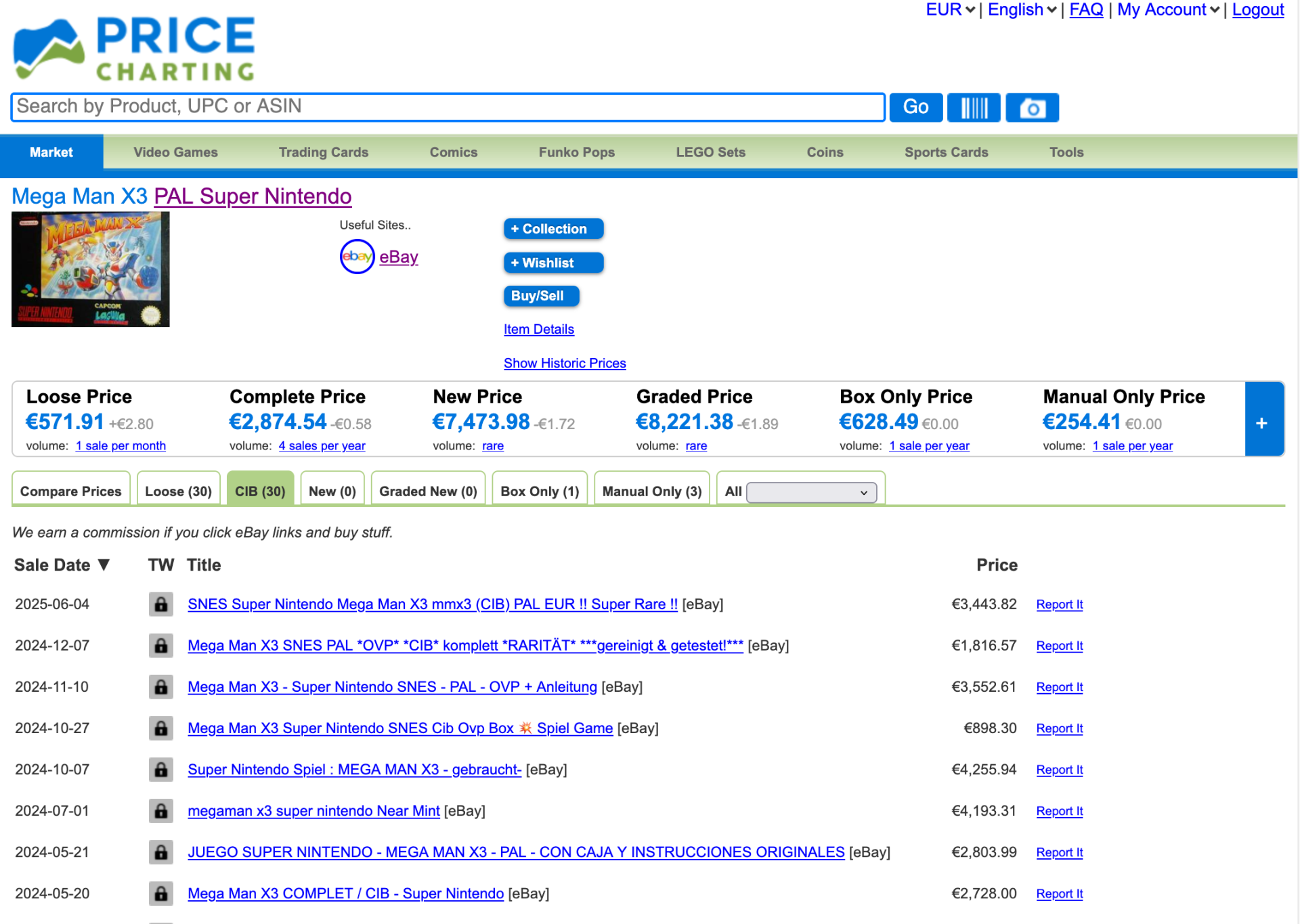Click lock icon beside the 2025-06-04 sale
This screenshot has width=1300, height=924.
coord(160,604)
